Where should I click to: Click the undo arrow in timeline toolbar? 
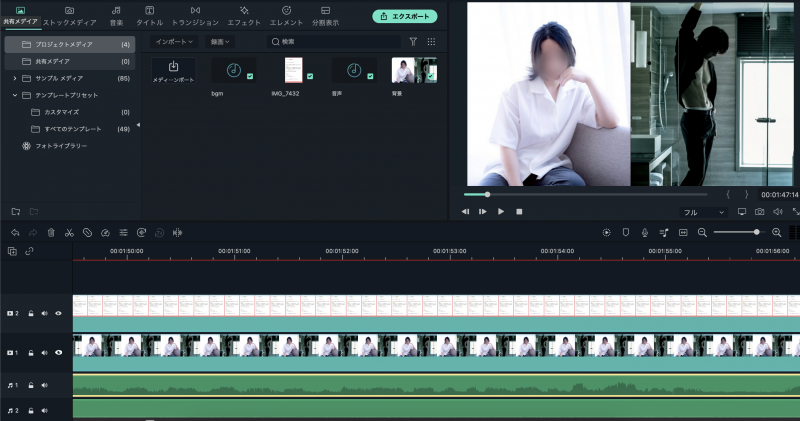[x=15, y=232]
